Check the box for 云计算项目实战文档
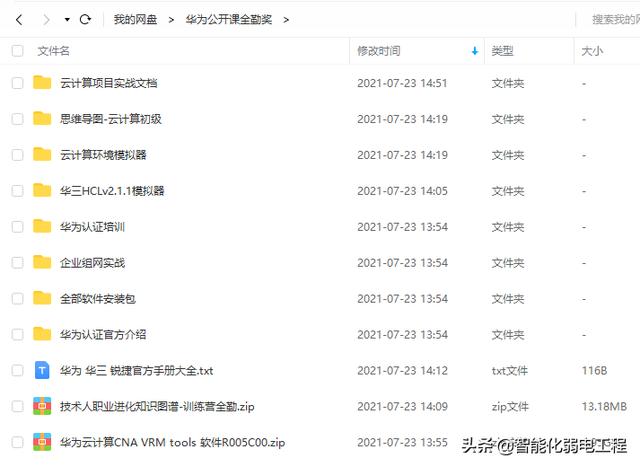The image size is (640, 467). pyautogui.click(x=18, y=83)
